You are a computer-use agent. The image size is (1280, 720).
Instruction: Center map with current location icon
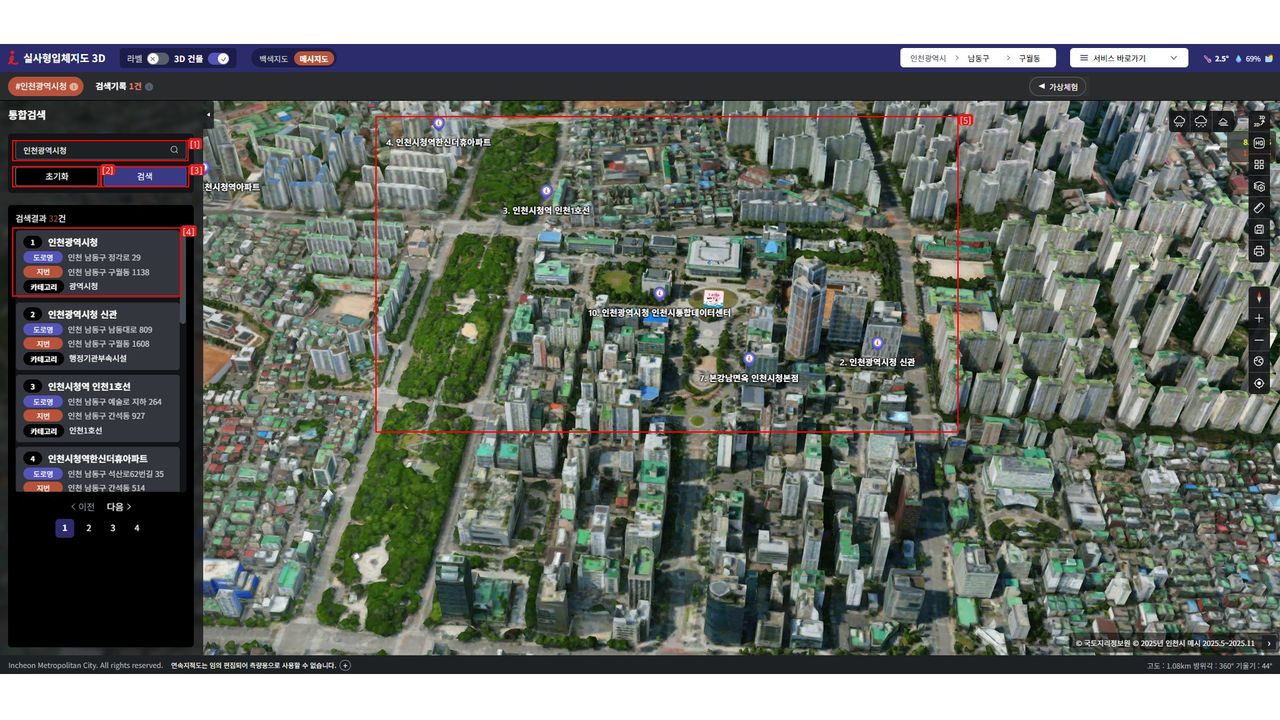[1259, 383]
